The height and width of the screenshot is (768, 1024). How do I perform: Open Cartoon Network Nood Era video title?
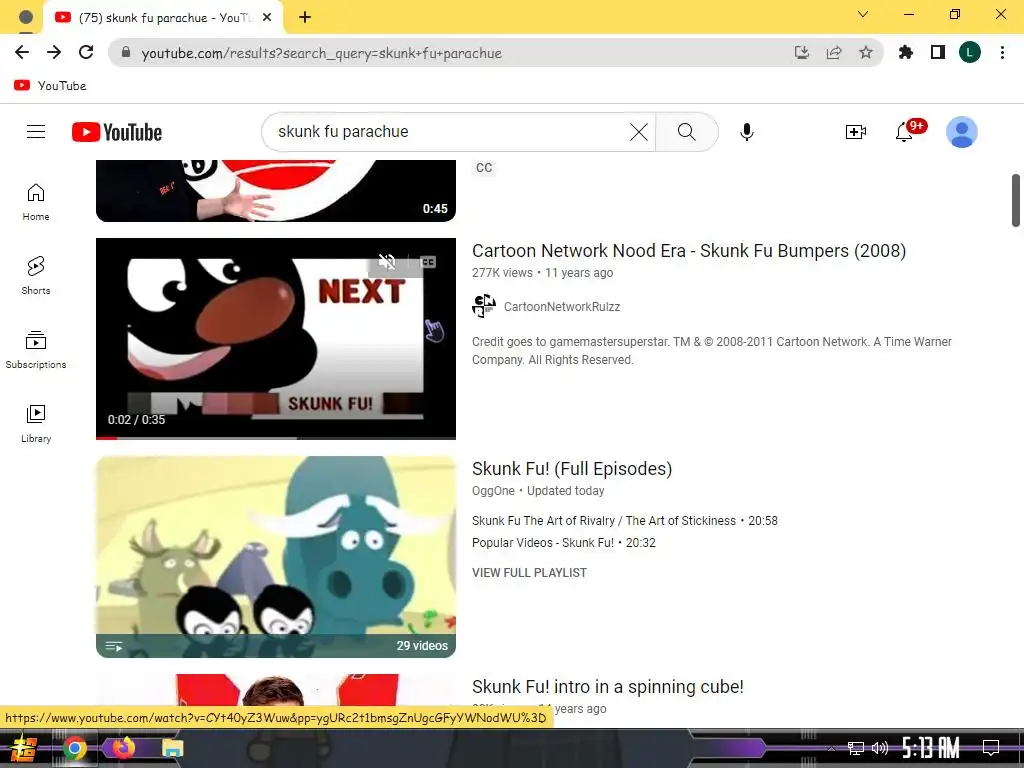[x=688, y=251]
